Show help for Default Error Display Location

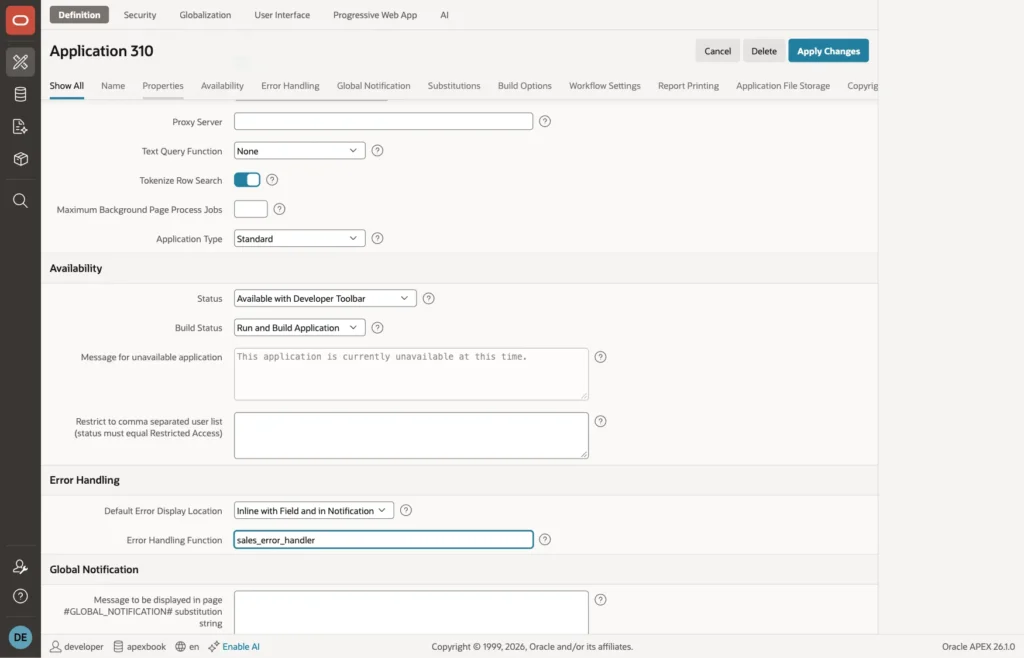pos(406,510)
